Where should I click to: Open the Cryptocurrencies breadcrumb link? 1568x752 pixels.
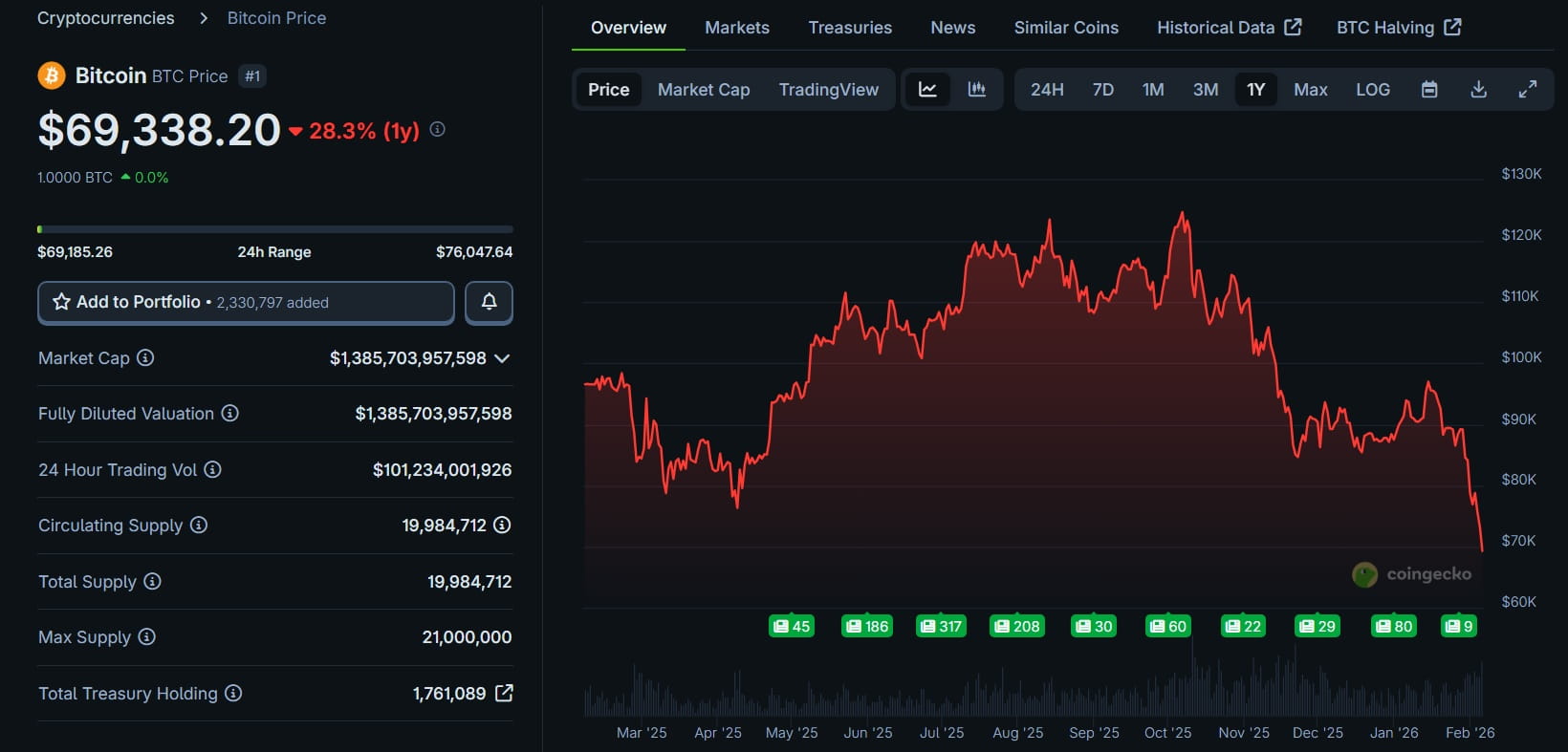pyautogui.click(x=106, y=18)
